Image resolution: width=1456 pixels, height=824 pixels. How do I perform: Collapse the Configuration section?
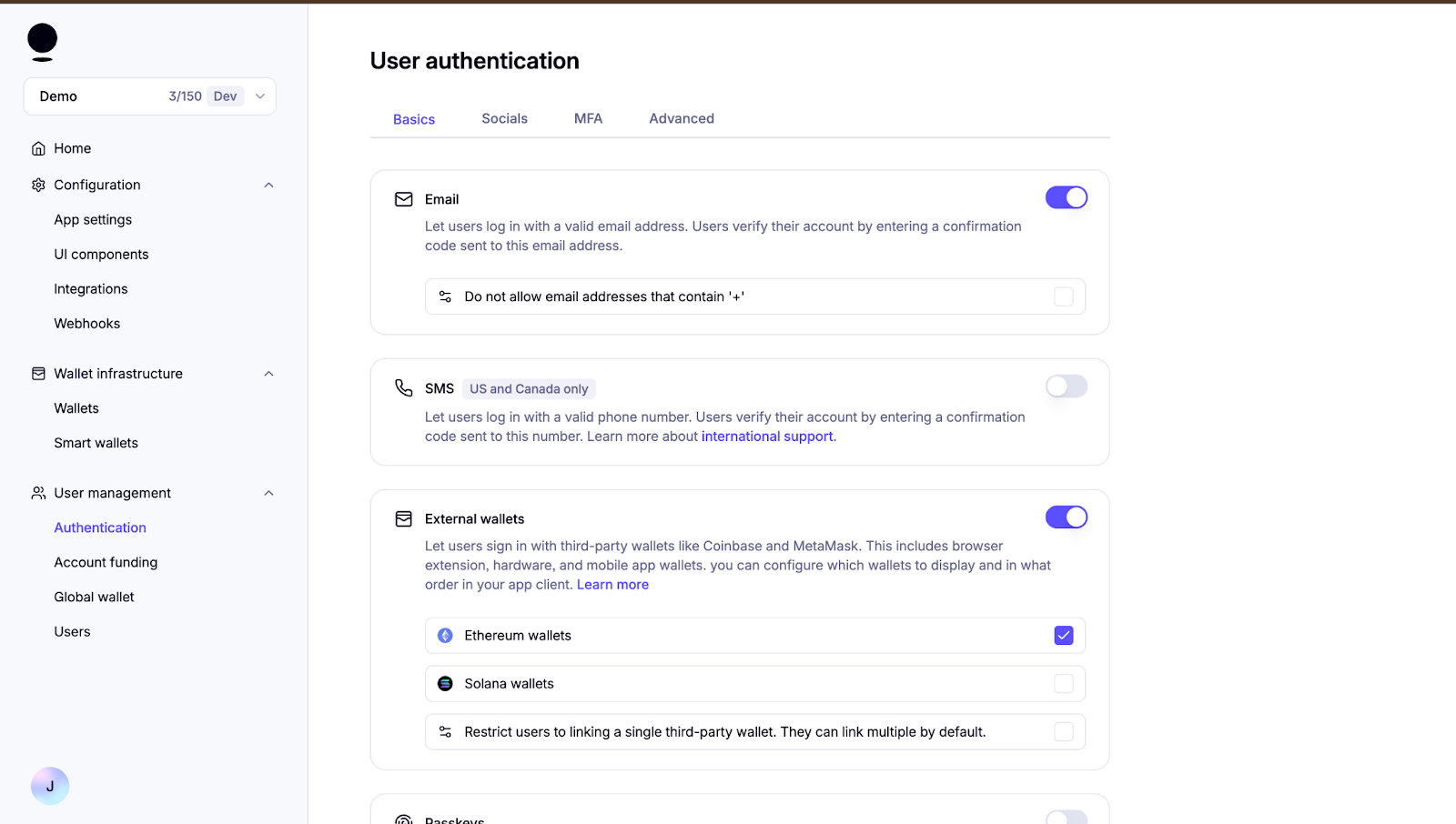tap(268, 185)
